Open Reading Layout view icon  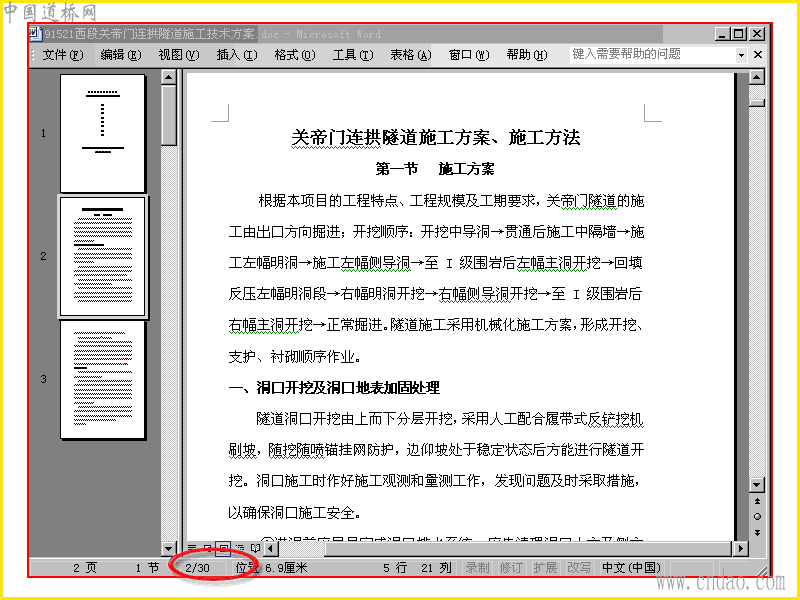255,549
